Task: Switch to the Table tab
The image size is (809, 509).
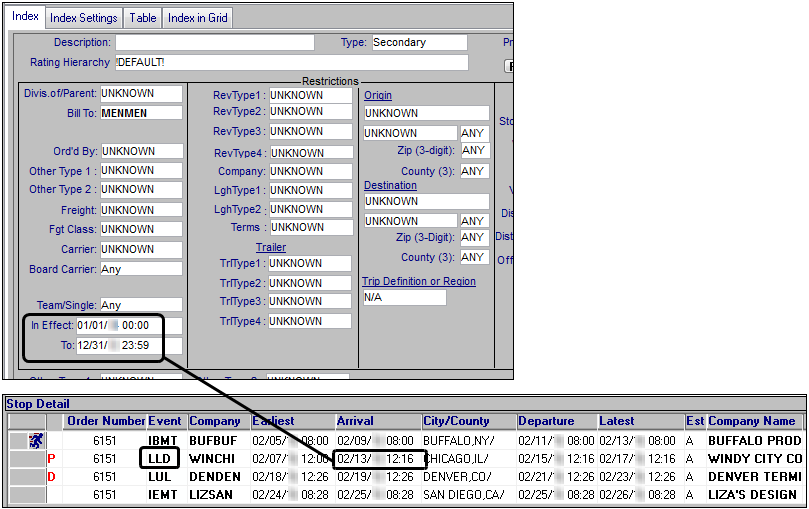Action: 143,18
